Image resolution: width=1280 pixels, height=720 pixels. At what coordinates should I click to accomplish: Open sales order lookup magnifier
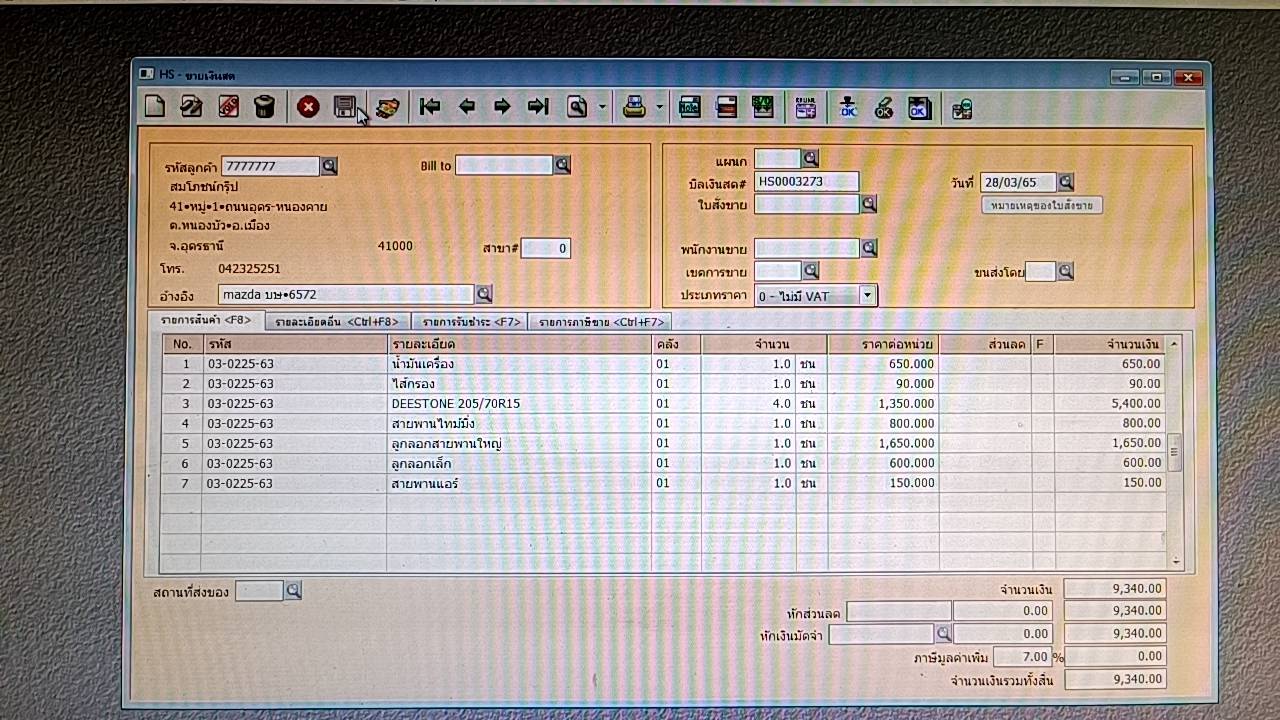[x=869, y=204]
